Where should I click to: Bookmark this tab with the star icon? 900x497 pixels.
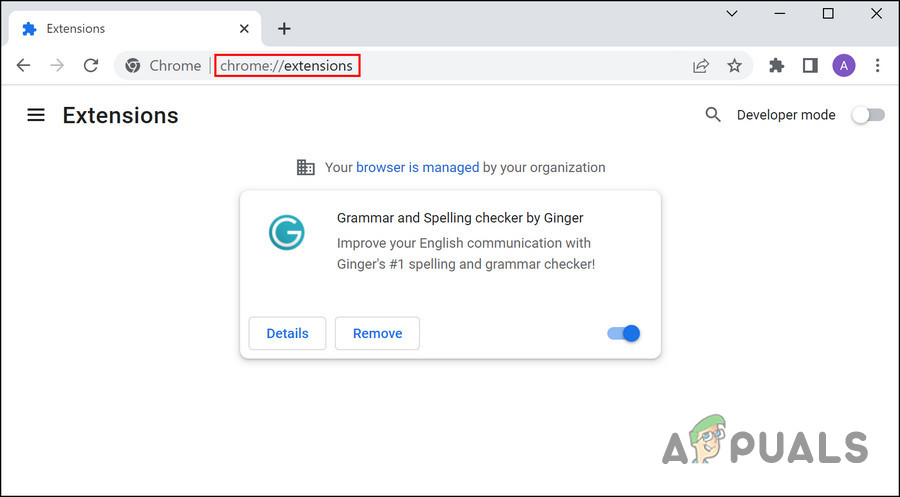(734, 65)
